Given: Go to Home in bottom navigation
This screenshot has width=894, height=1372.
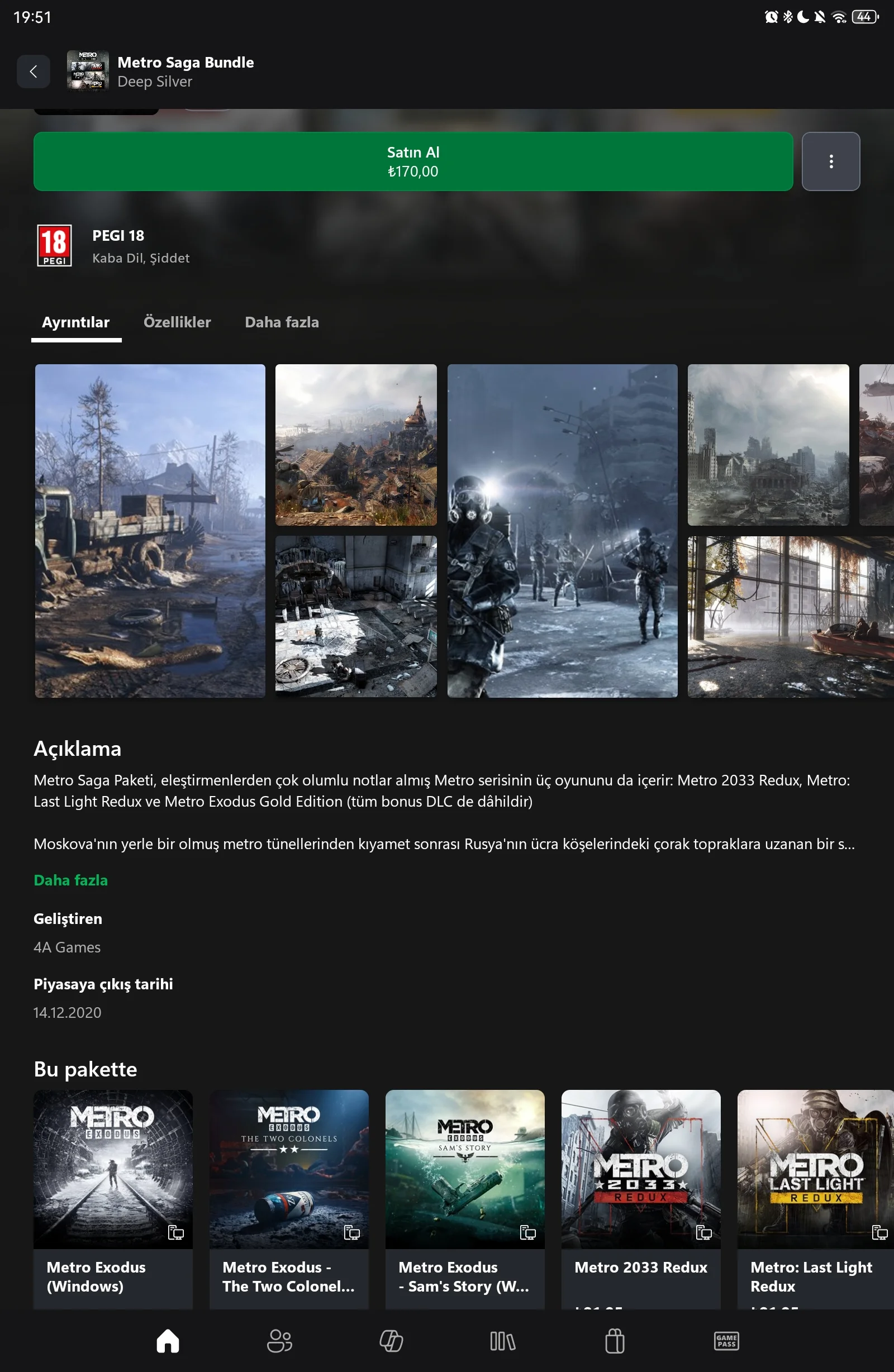Looking at the screenshot, I should 168,1341.
